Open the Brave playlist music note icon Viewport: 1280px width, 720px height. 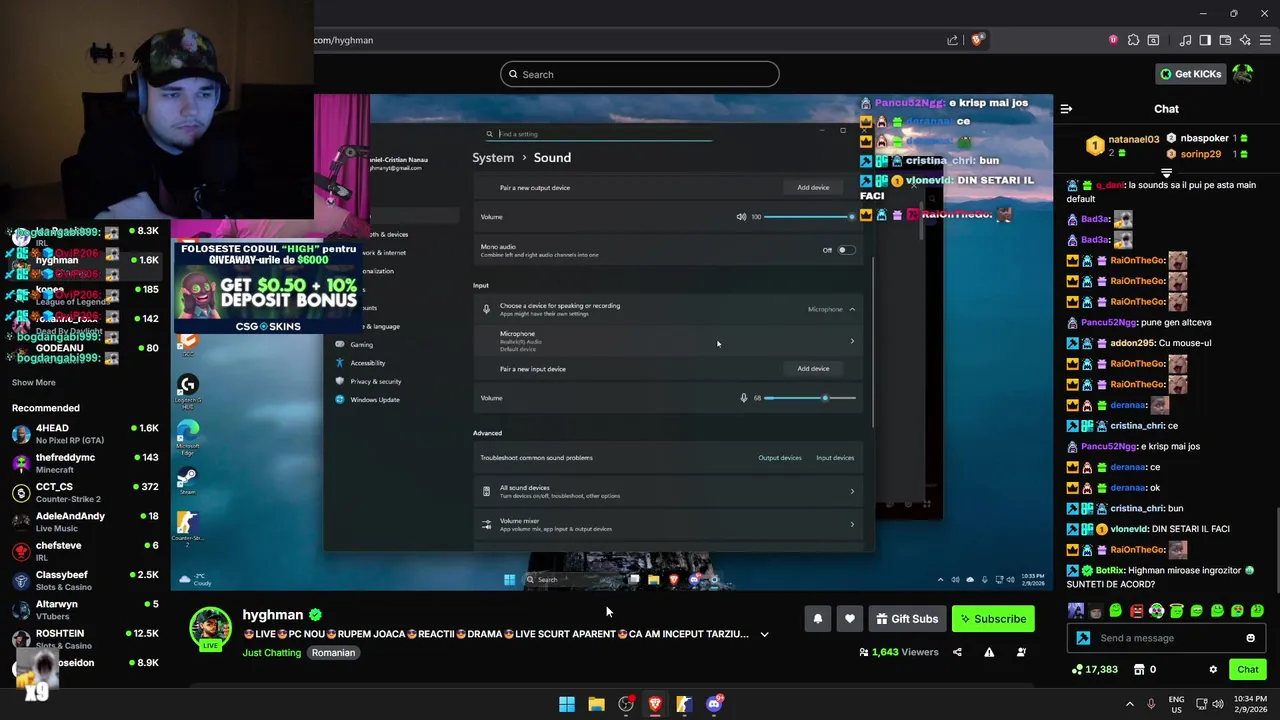[1185, 40]
